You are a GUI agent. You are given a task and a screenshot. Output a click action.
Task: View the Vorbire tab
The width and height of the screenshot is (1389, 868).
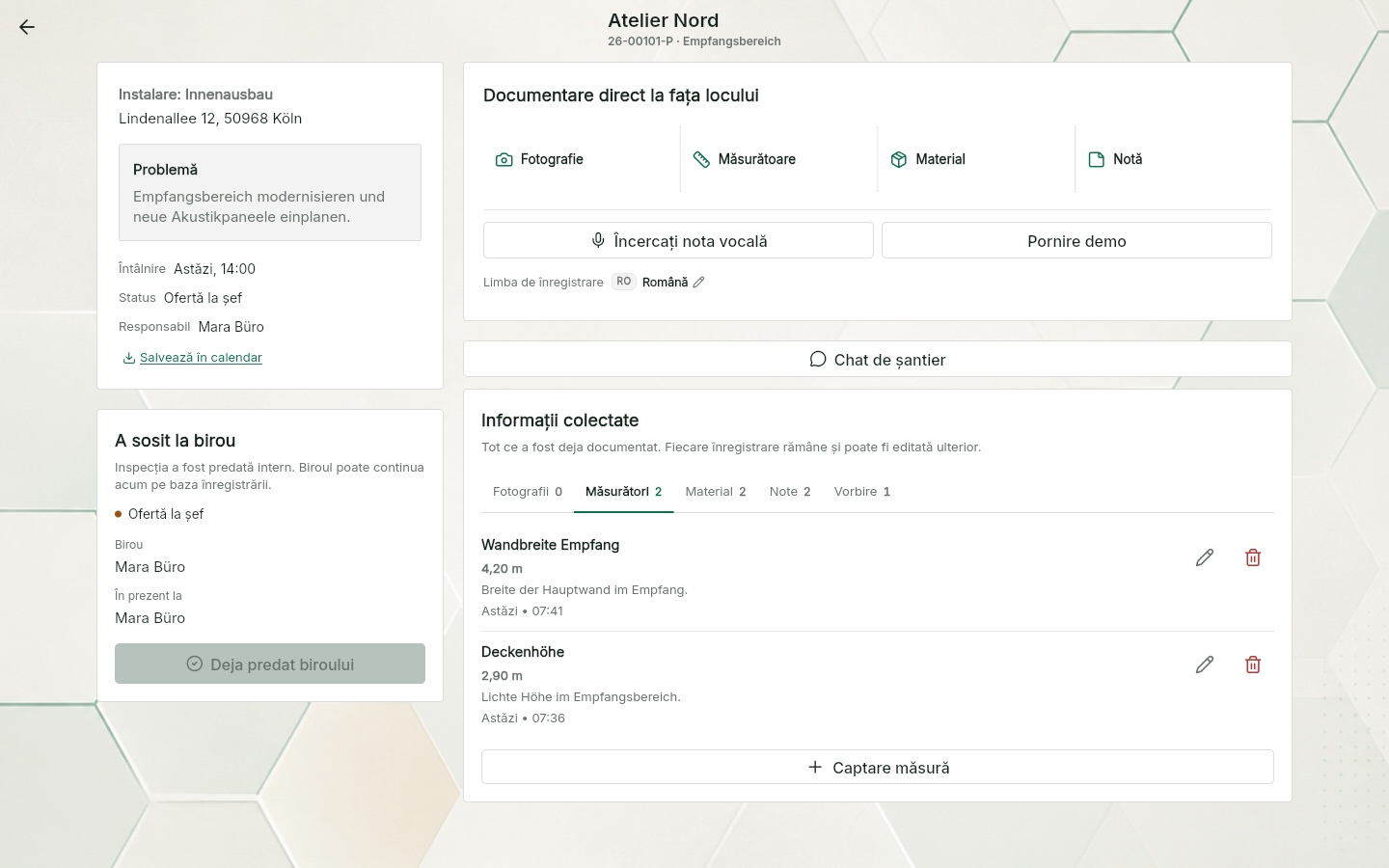tap(862, 492)
